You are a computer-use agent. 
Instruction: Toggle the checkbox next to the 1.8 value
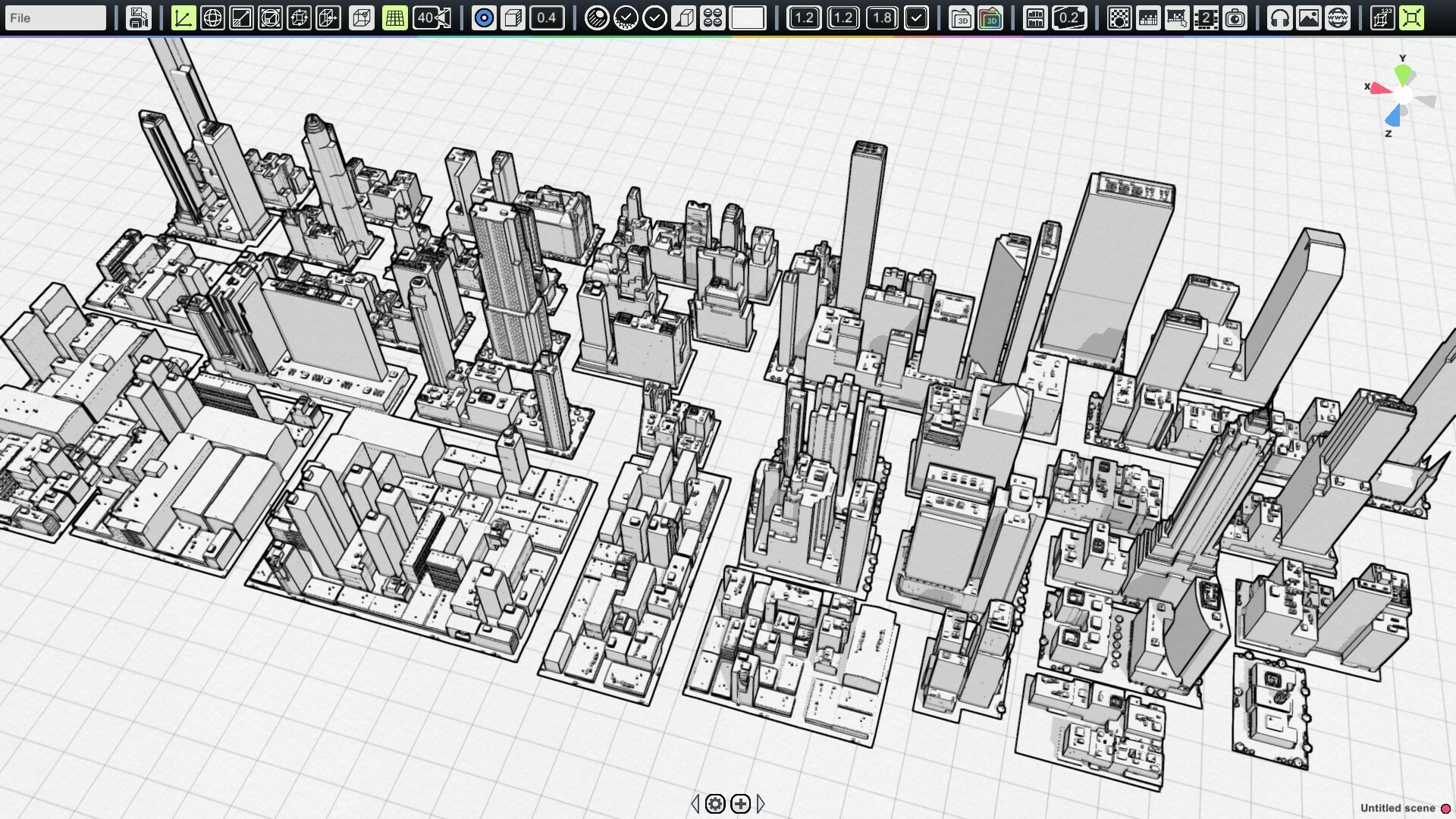(918, 17)
